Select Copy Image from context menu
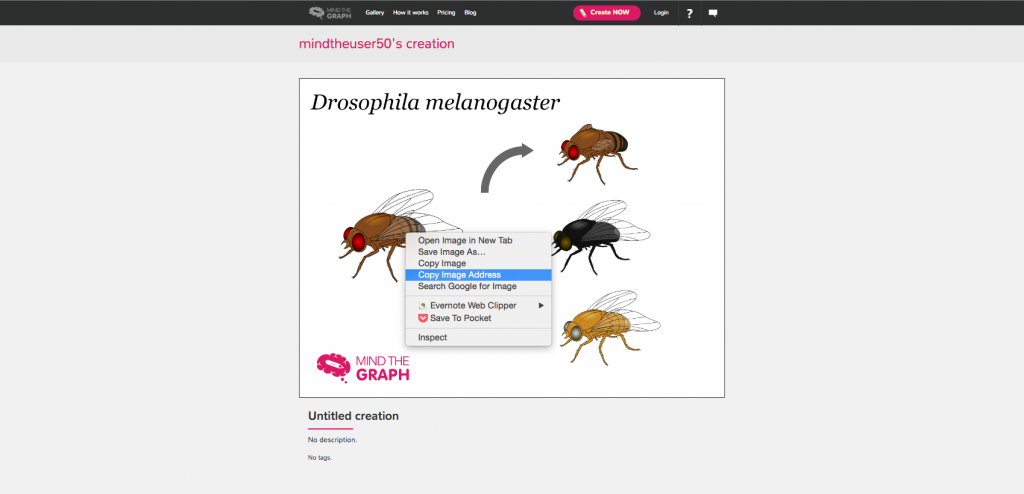This screenshot has height=494, width=1024. coord(478,263)
